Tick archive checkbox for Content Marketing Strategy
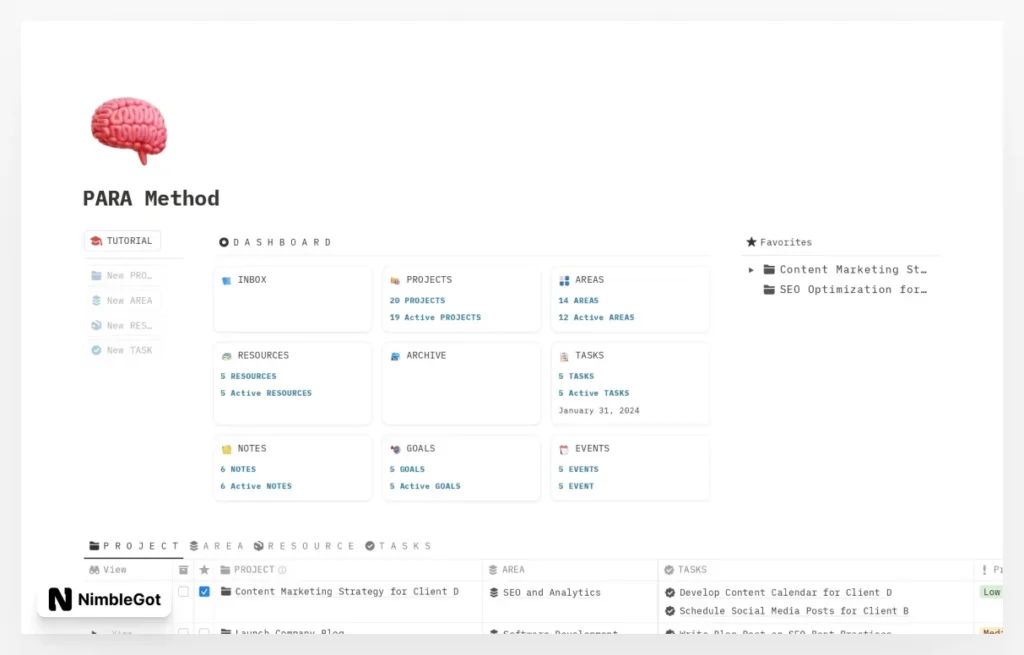Image resolution: width=1024 pixels, height=655 pixels. pos(183,592)
